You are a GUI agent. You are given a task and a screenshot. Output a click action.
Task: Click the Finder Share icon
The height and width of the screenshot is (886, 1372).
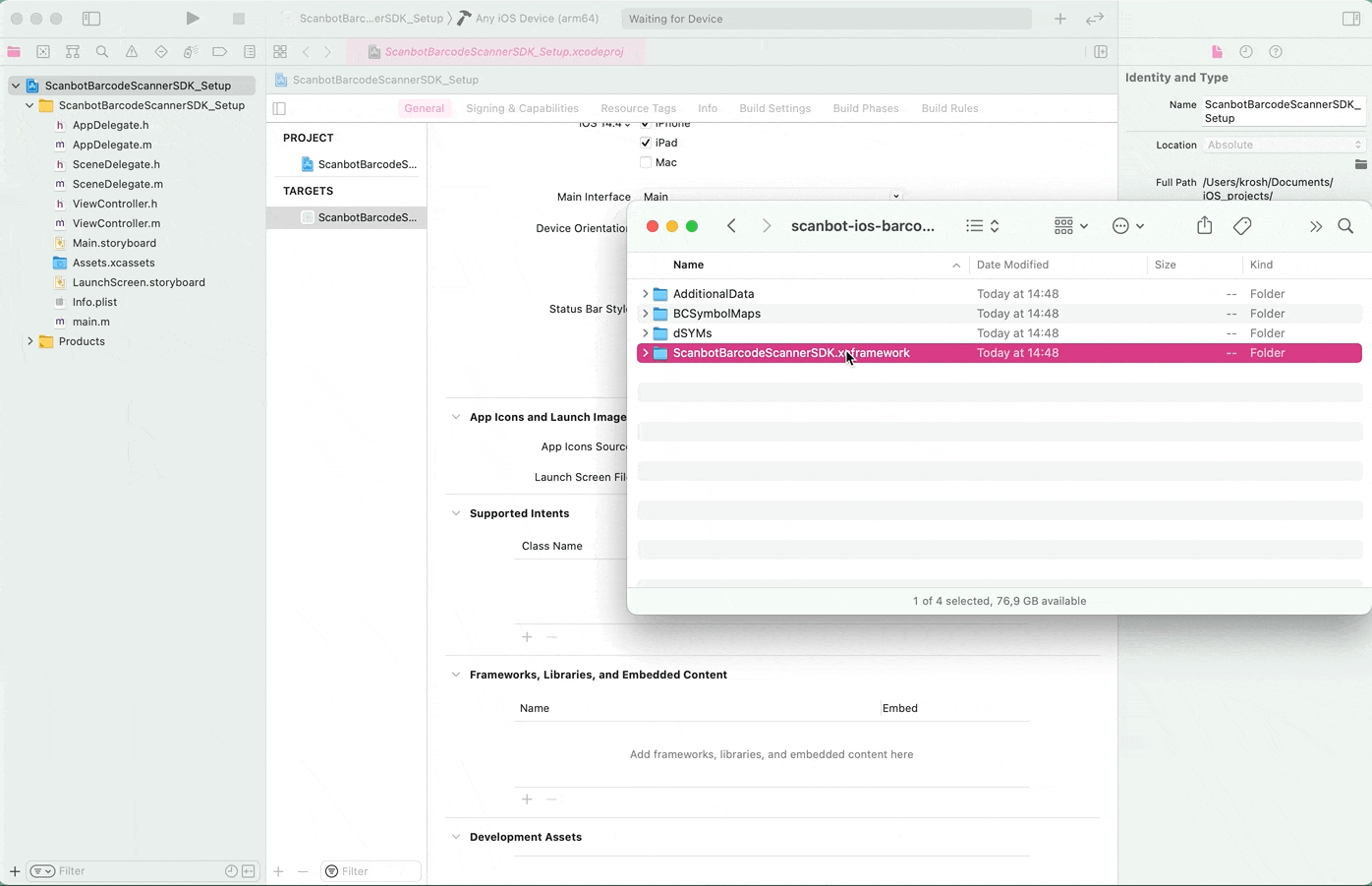(1204, 226)
